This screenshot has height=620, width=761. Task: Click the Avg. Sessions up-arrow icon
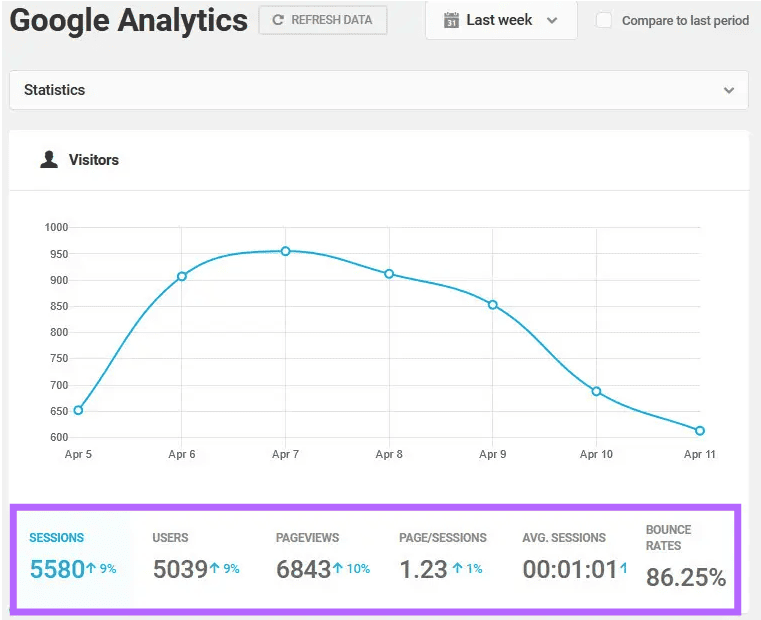pyautogui.click(x=624, y=568)
